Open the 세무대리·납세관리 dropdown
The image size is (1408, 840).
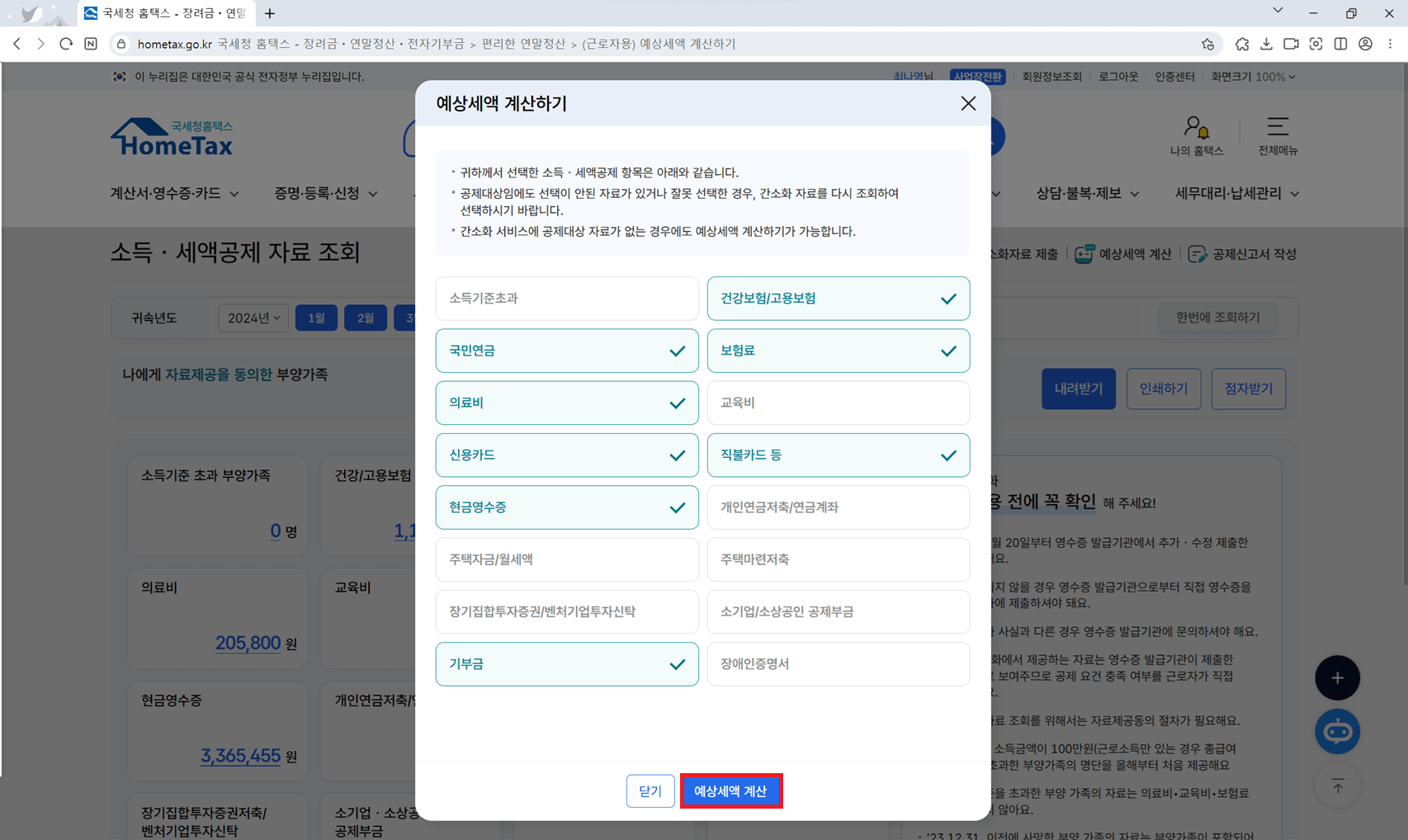point(1234,193)
